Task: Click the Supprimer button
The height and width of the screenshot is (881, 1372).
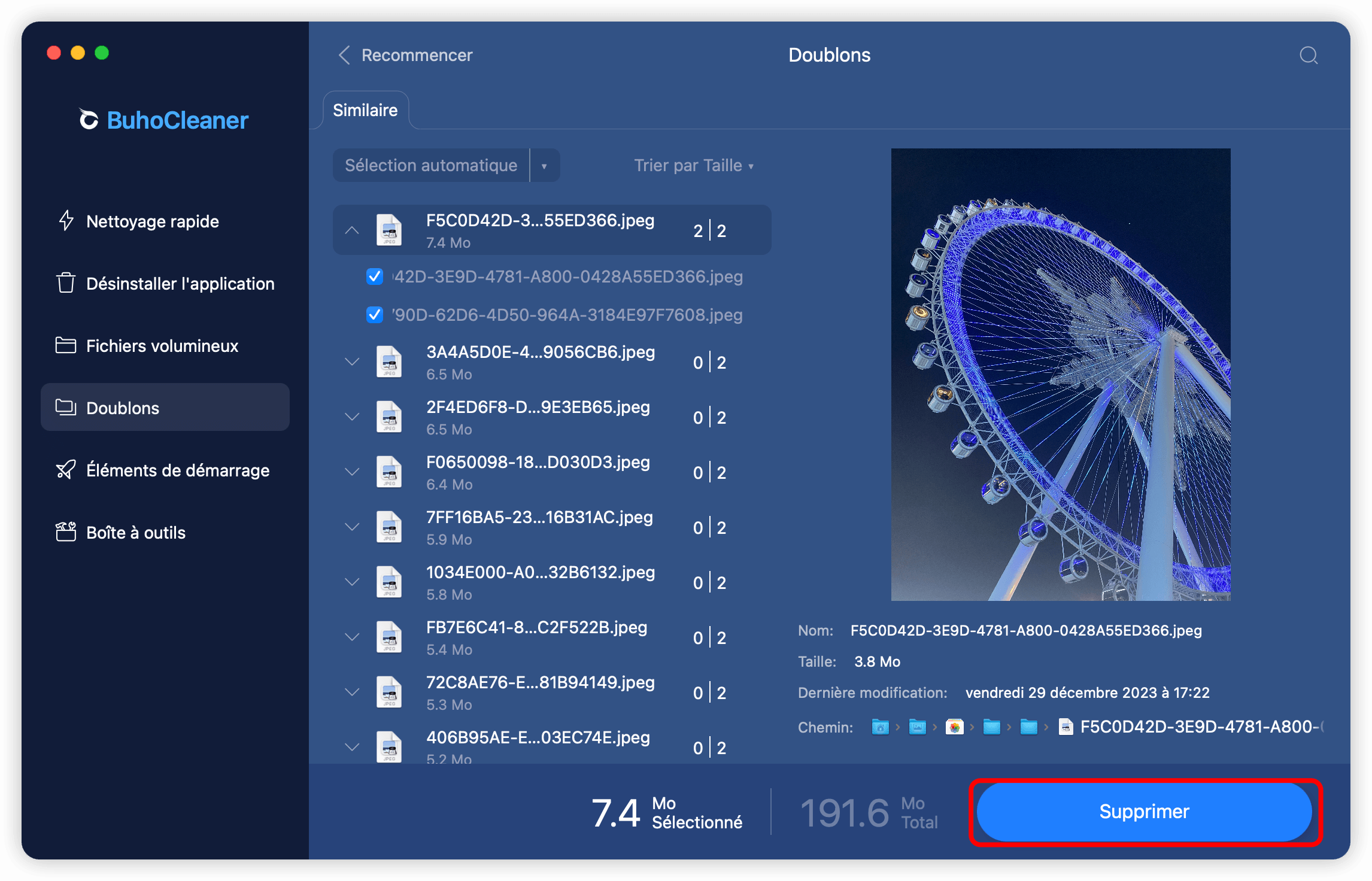Action: pos(1144,812)
